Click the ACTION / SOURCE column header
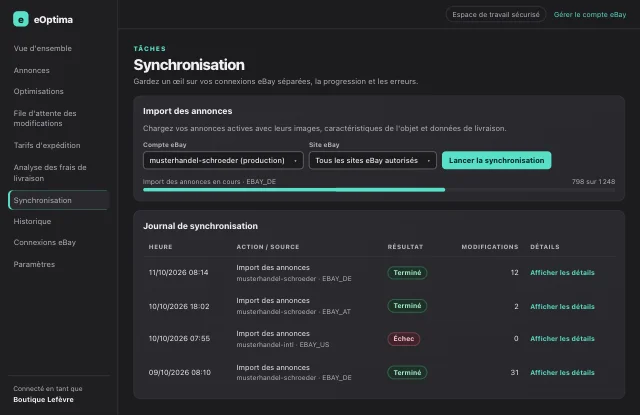Viewport: 640px width, 415px height. pyautogui.click(x=268, y=247)
